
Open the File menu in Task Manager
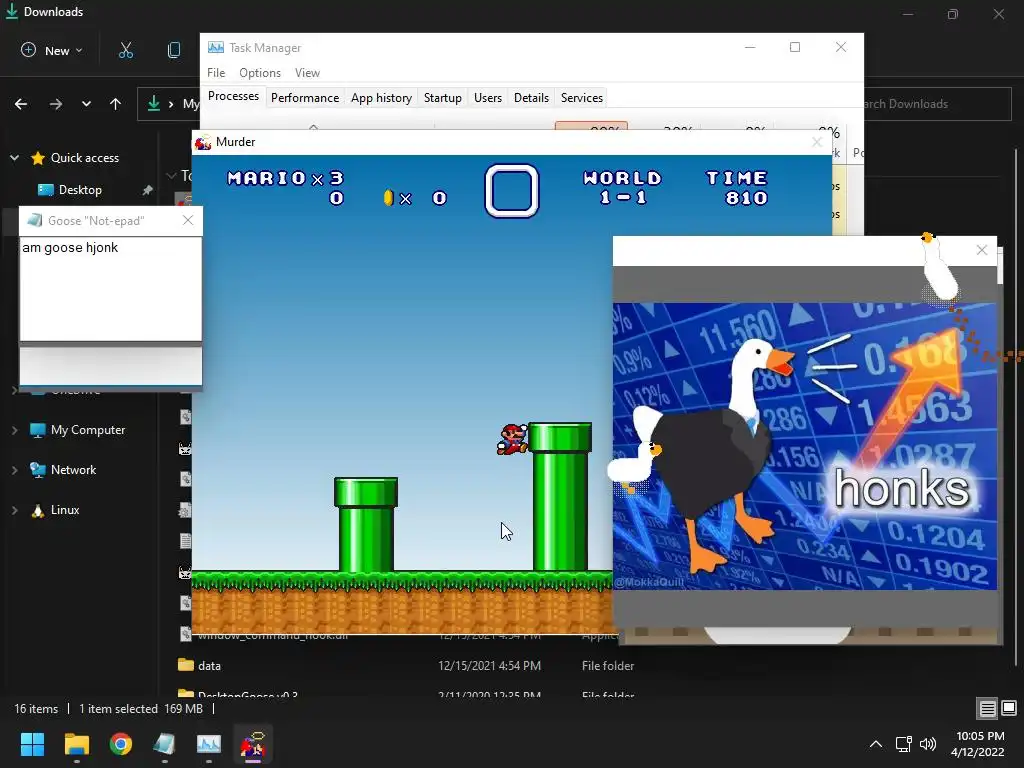pyautogui.click(x=216, y=72)
